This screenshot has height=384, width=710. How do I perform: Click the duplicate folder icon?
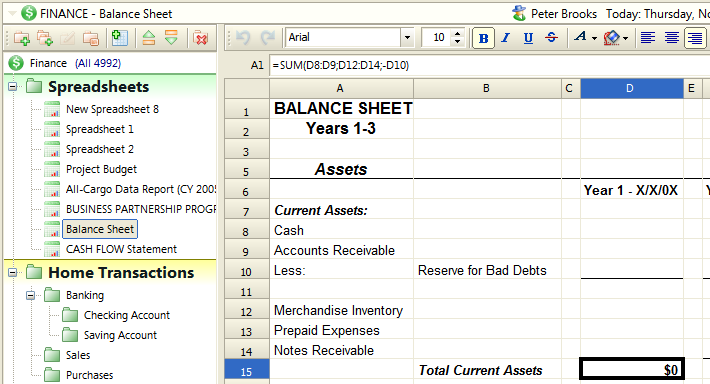click(91, 38)
